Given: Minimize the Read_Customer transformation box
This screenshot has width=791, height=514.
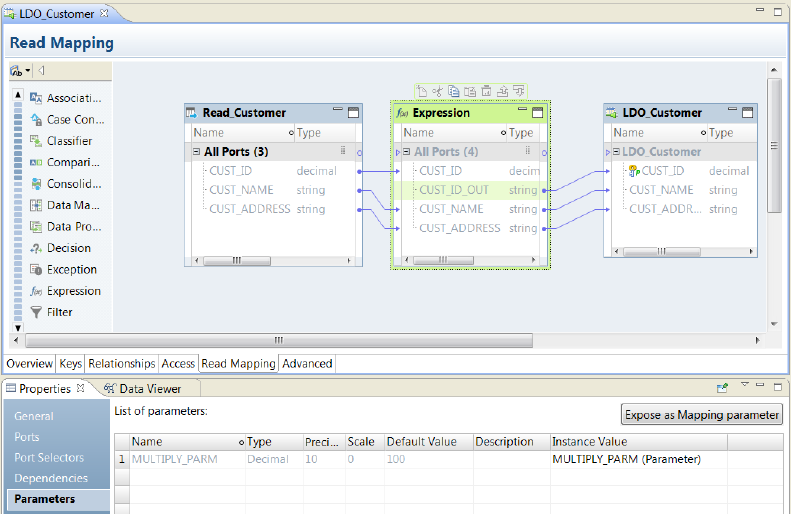Looking at the screenshot, I should 337,109.
